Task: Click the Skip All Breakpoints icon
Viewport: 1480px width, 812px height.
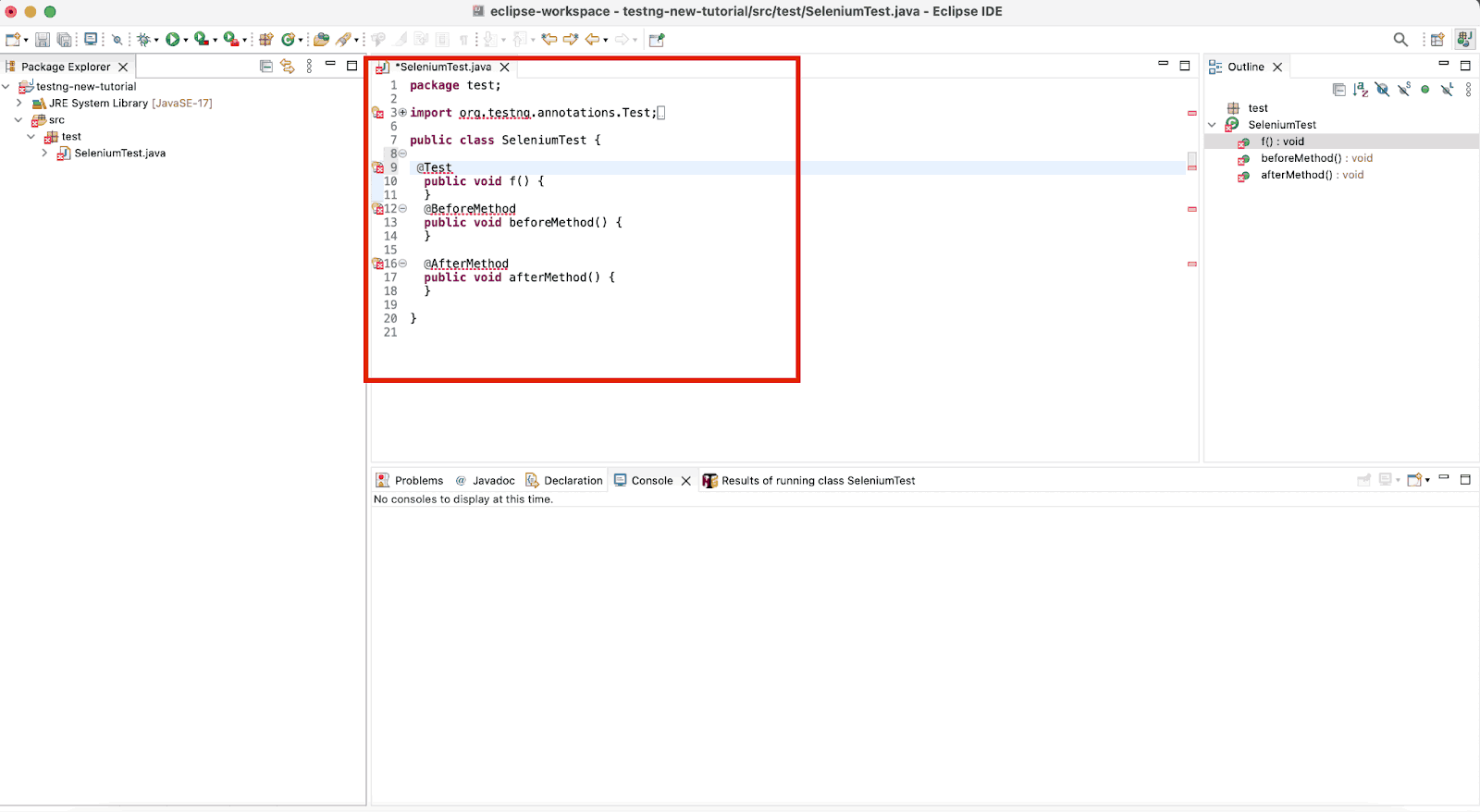Action: pos(117,40)
